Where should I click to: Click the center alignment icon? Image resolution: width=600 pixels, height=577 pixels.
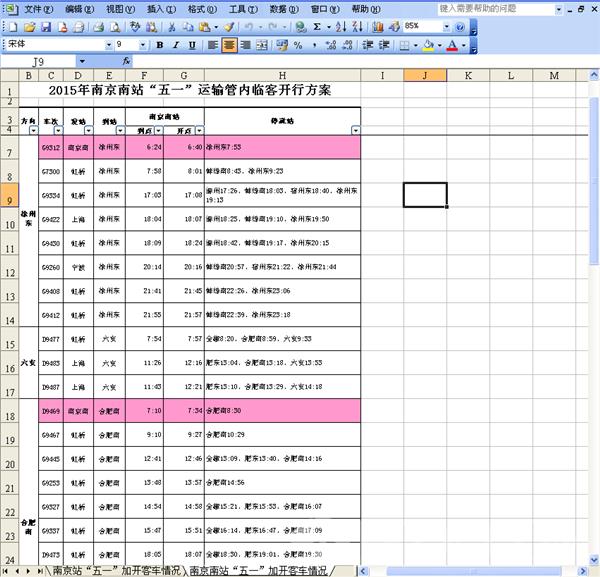(229, 45)
